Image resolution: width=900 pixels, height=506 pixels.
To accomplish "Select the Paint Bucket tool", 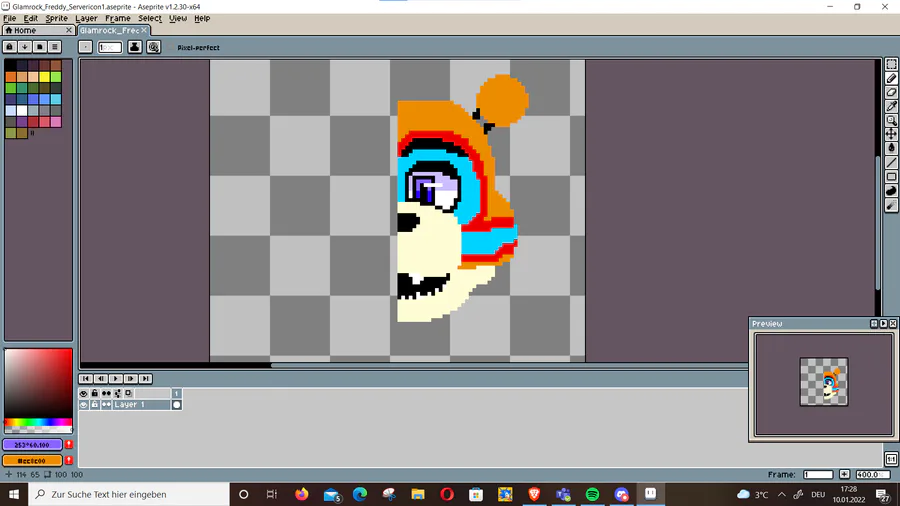I will point(891,149).
